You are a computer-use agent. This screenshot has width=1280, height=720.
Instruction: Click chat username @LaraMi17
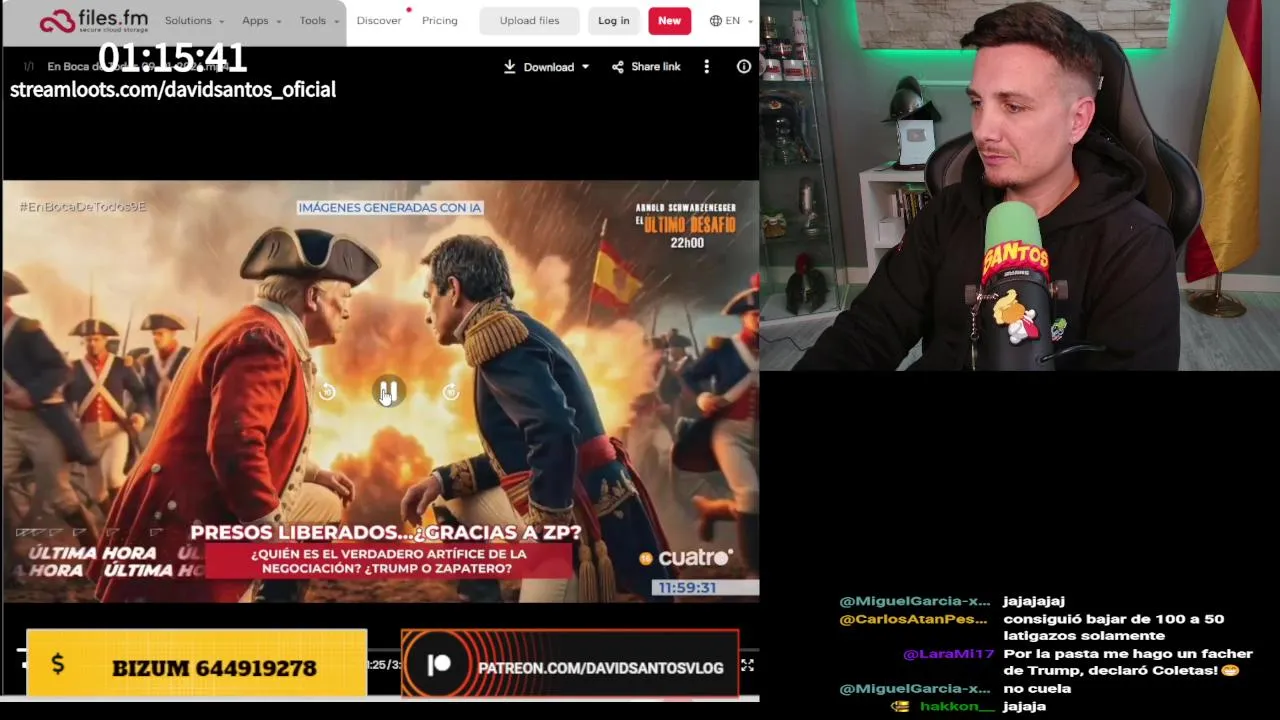tap(948, 654)
